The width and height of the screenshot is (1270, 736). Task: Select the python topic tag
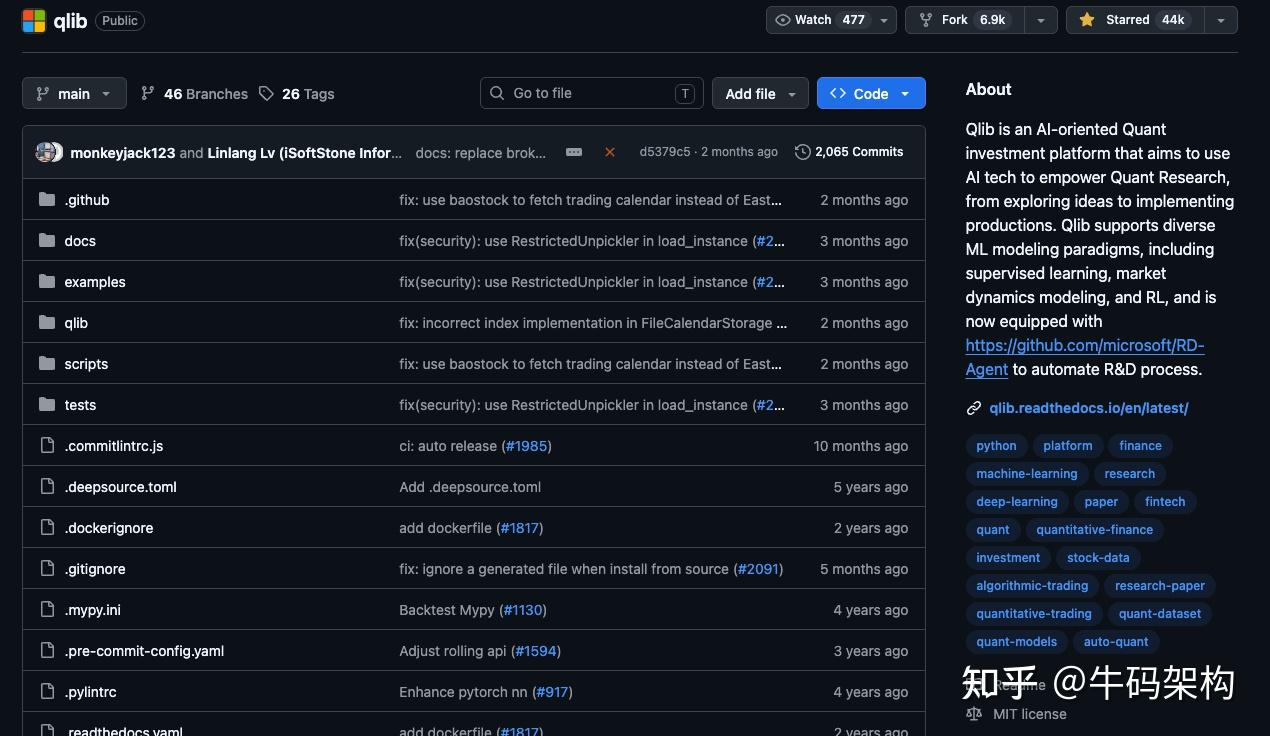(996, 446)
